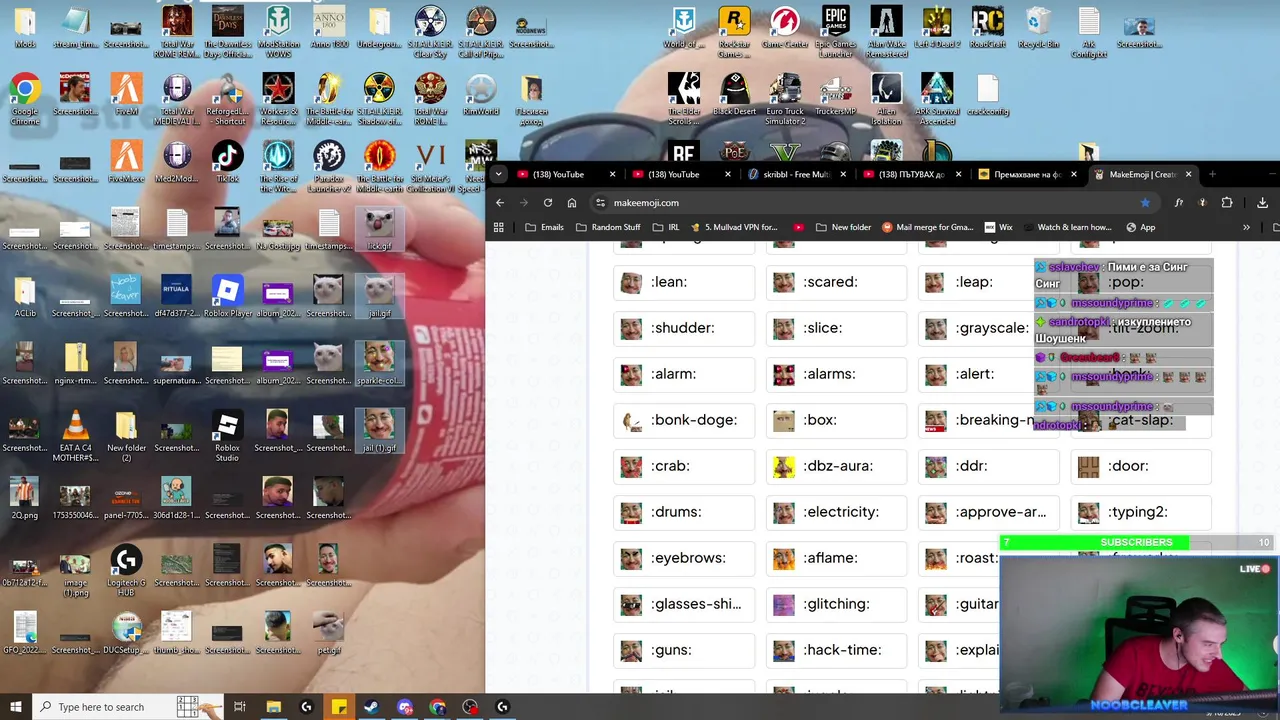Screen dimensions: 1280x720
Task: Pick the :door: emoji effect
Action: pyautogui.click(x=1141, y=466)
